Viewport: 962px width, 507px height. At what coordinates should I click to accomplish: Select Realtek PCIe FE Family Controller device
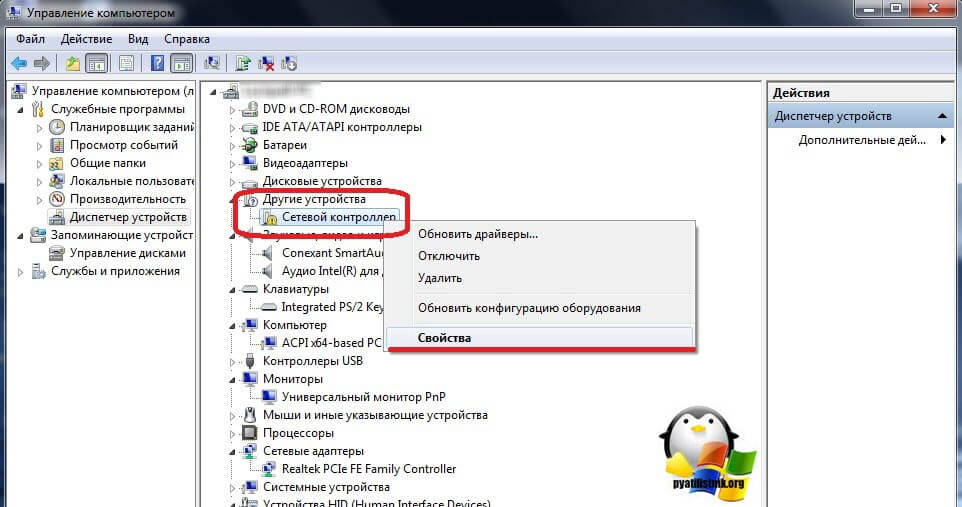coord(368,469)
